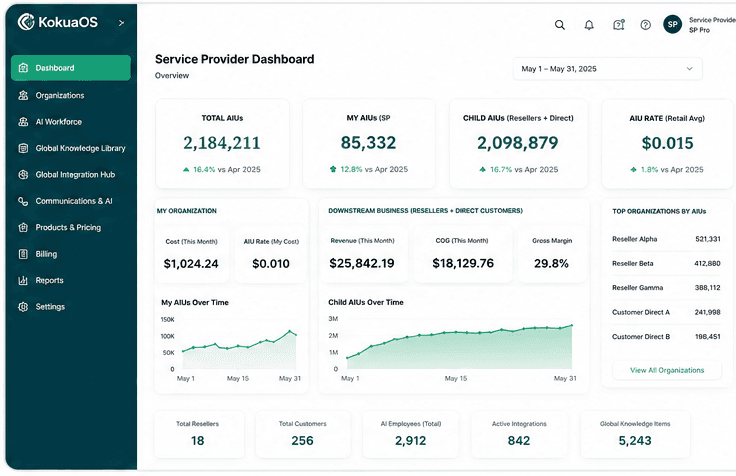Click the Dashboard sidebar icon
This screenshot has height=476, width=736.
[23, 68]
